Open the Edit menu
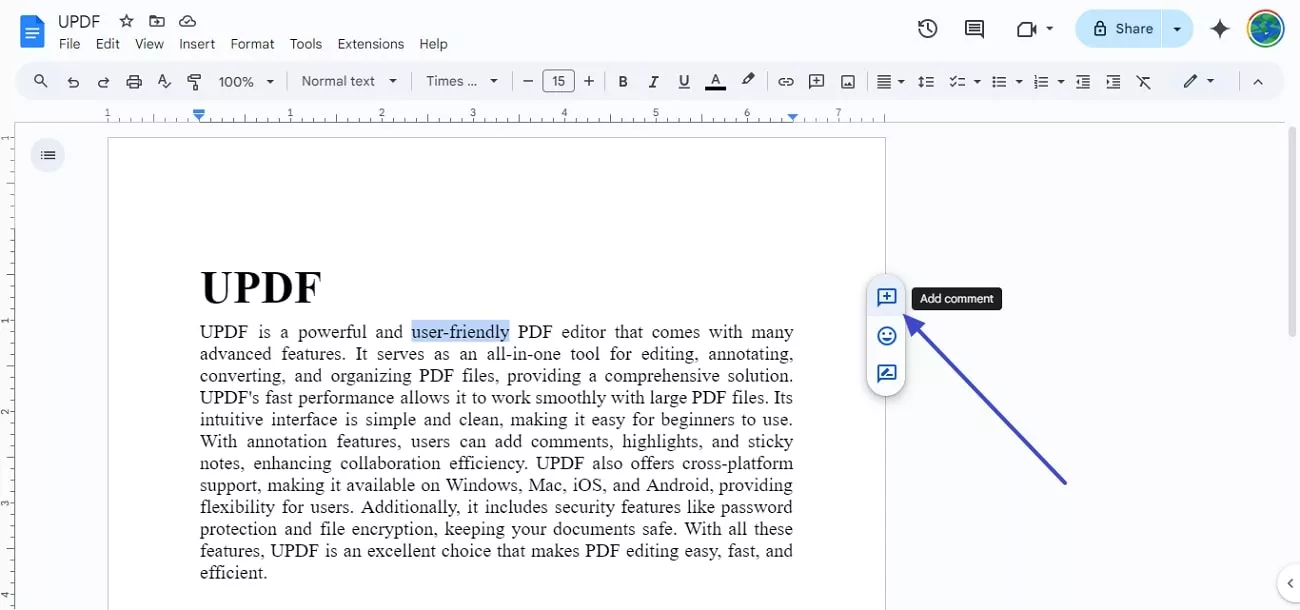The image size is (1300, 610). (108, 44)
